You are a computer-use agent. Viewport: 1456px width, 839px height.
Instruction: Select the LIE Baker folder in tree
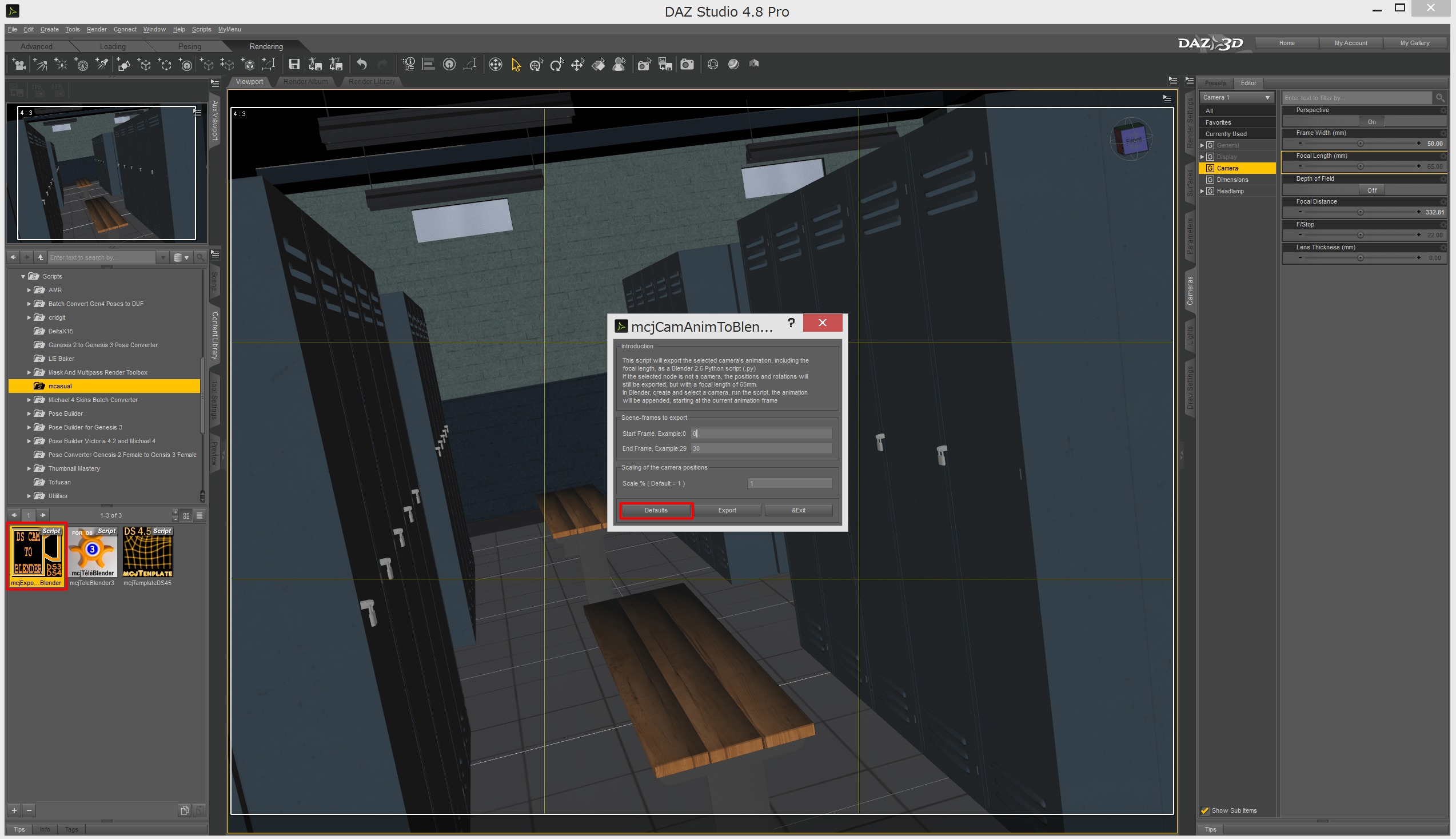coord(61,359)
